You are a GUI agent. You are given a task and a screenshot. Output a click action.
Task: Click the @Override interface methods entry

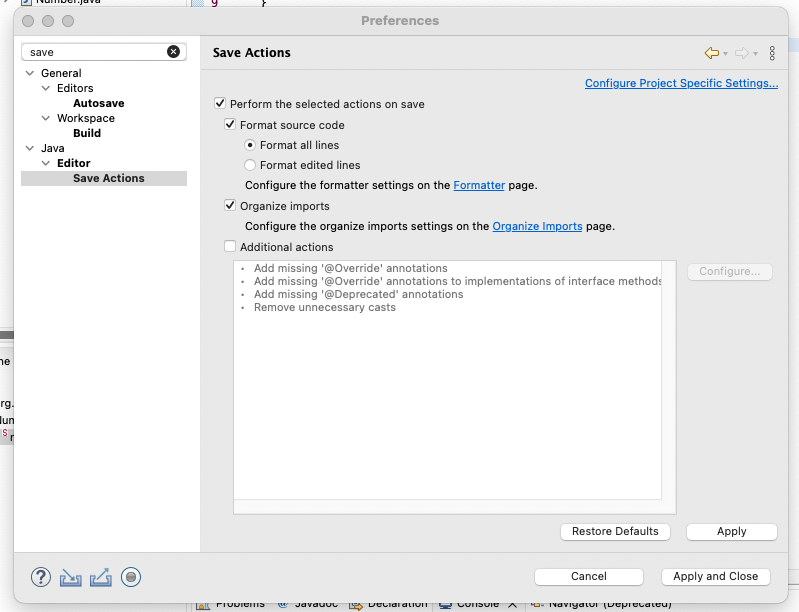pyautogui.click(x=457, y=281)
